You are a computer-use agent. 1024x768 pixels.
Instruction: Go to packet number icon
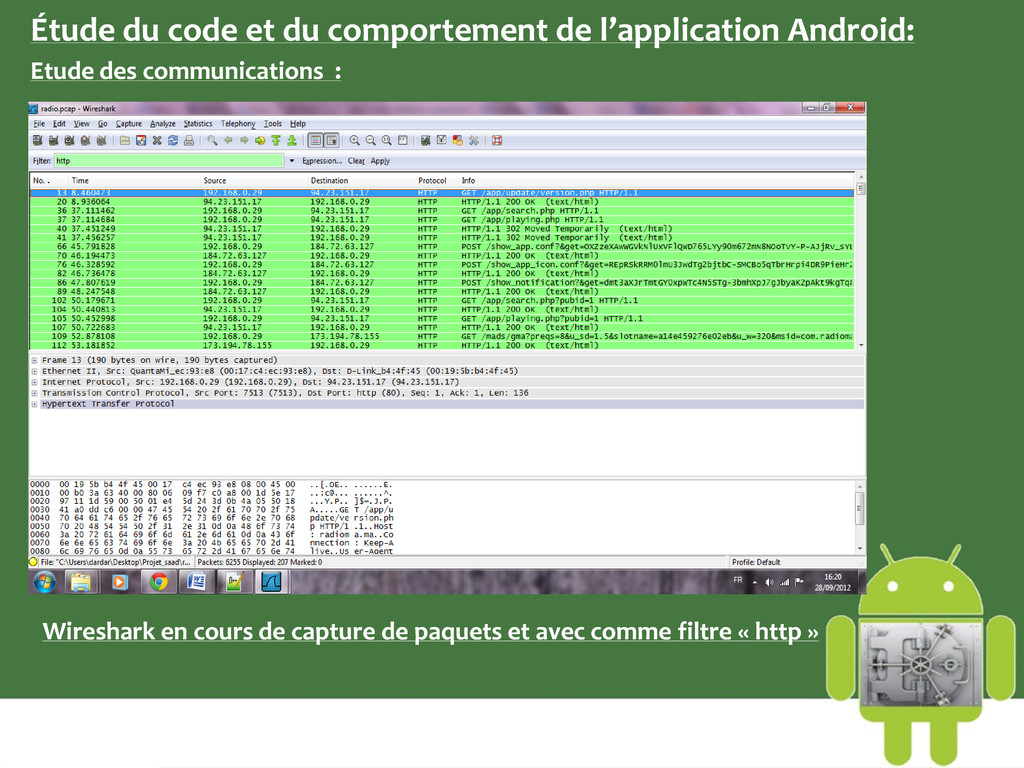(x=260, y=140)
